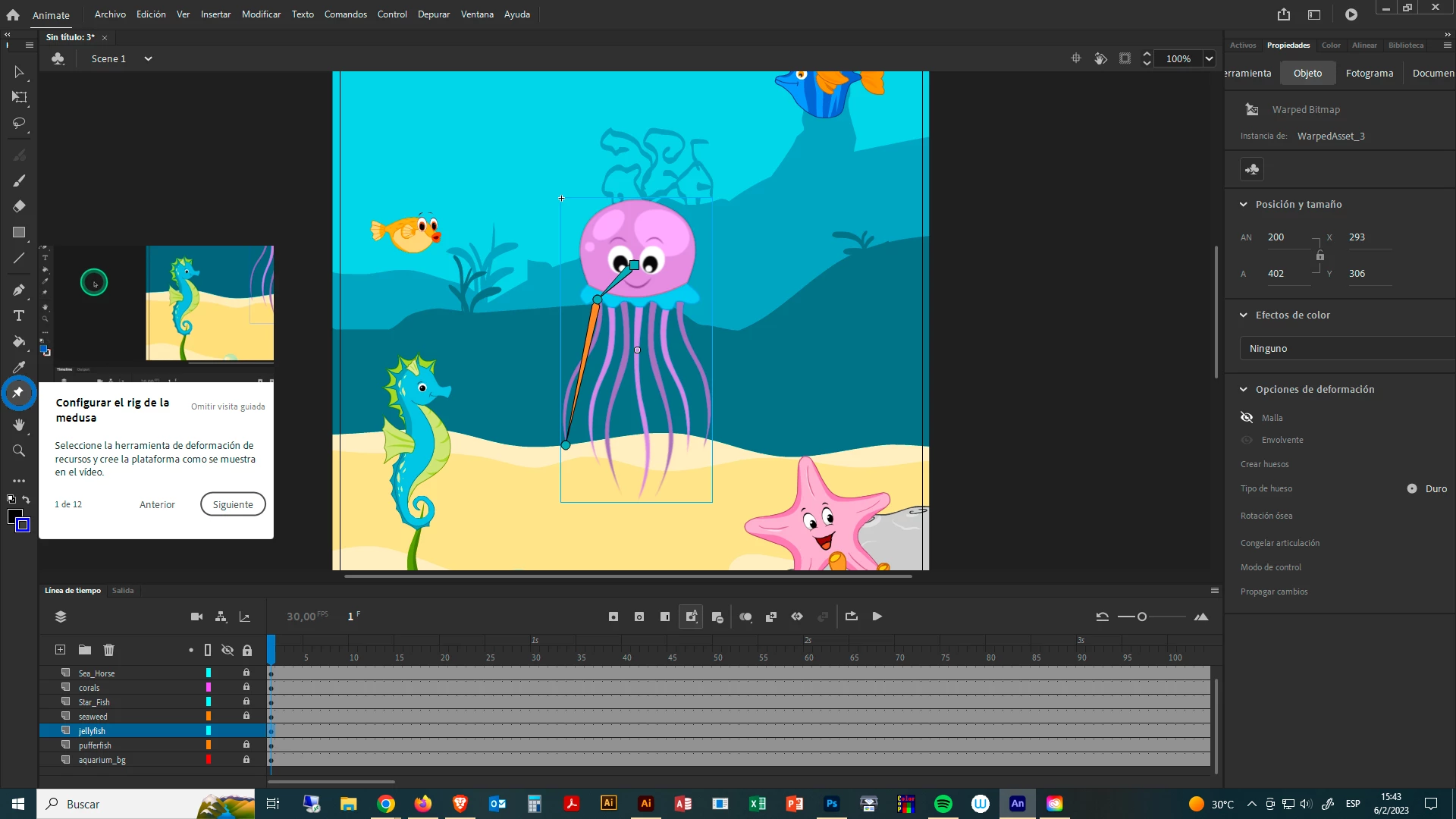Open the Modificar menu
The width and height of the screenshot is (1456, 819).
pos(261,14)
